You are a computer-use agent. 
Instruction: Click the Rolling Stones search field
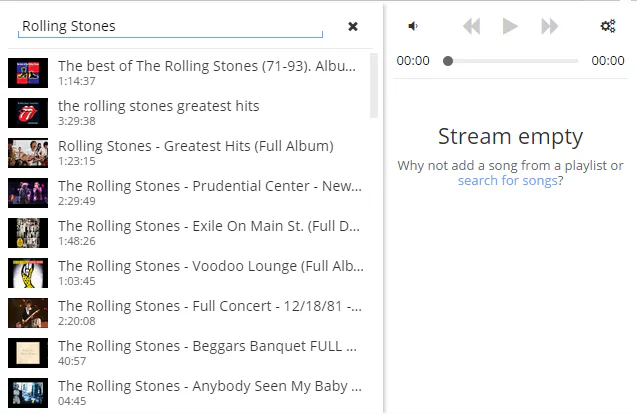[170, 27]
